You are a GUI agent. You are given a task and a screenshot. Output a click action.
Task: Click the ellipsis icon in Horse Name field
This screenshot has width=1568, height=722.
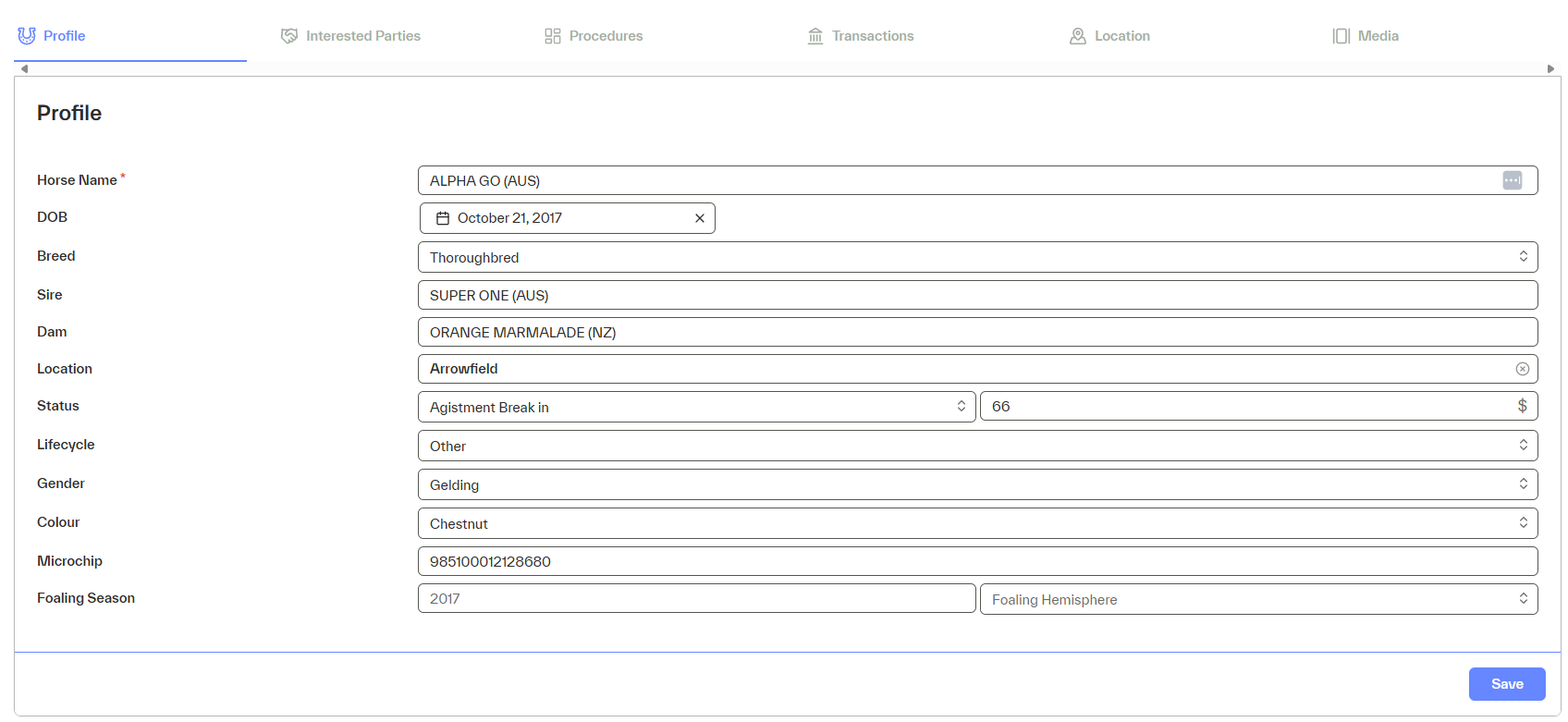[x=1512, y=180]
